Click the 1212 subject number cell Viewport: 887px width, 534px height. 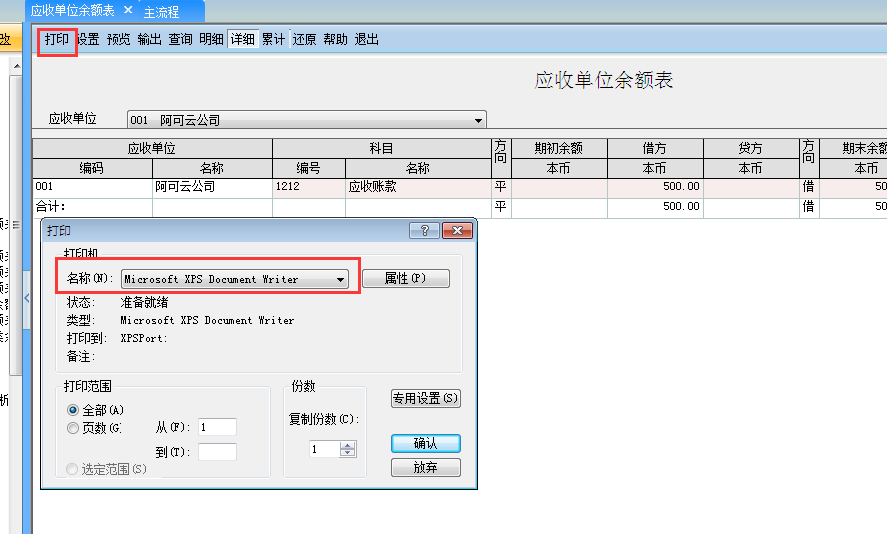click(x=309, y=187)
